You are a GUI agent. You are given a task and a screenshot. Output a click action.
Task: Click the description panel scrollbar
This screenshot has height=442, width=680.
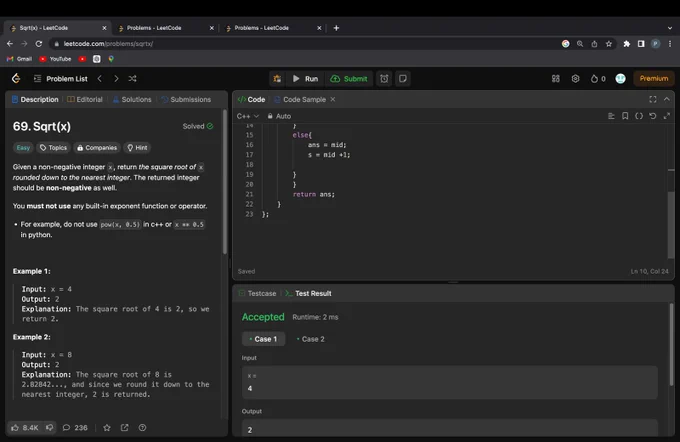click(x=225, y=181)
